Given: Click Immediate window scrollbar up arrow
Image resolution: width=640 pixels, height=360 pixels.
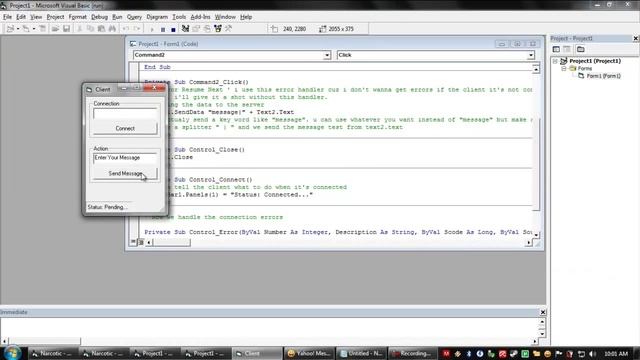Looking at the screenshot, I should (x=542, y=322).
